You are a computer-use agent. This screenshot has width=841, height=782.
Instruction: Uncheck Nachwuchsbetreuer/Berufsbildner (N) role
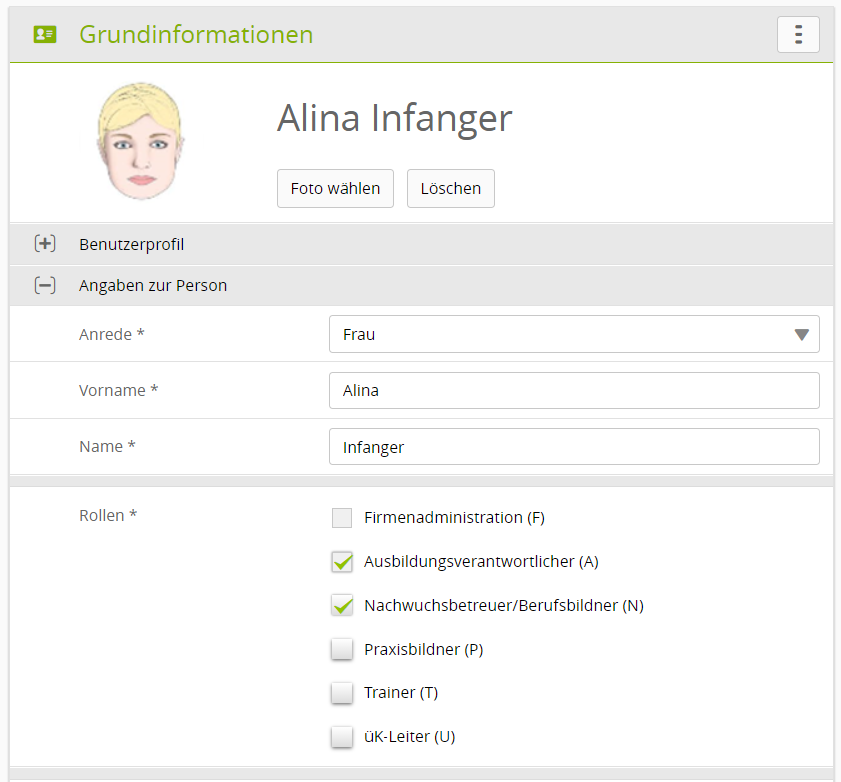pos(342,606)
